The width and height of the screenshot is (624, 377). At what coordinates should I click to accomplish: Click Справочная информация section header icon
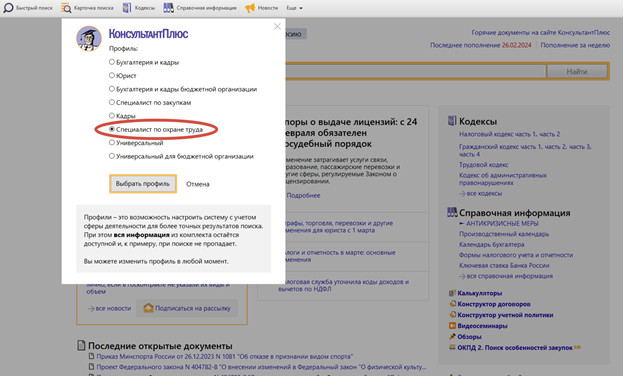(452, 212)
